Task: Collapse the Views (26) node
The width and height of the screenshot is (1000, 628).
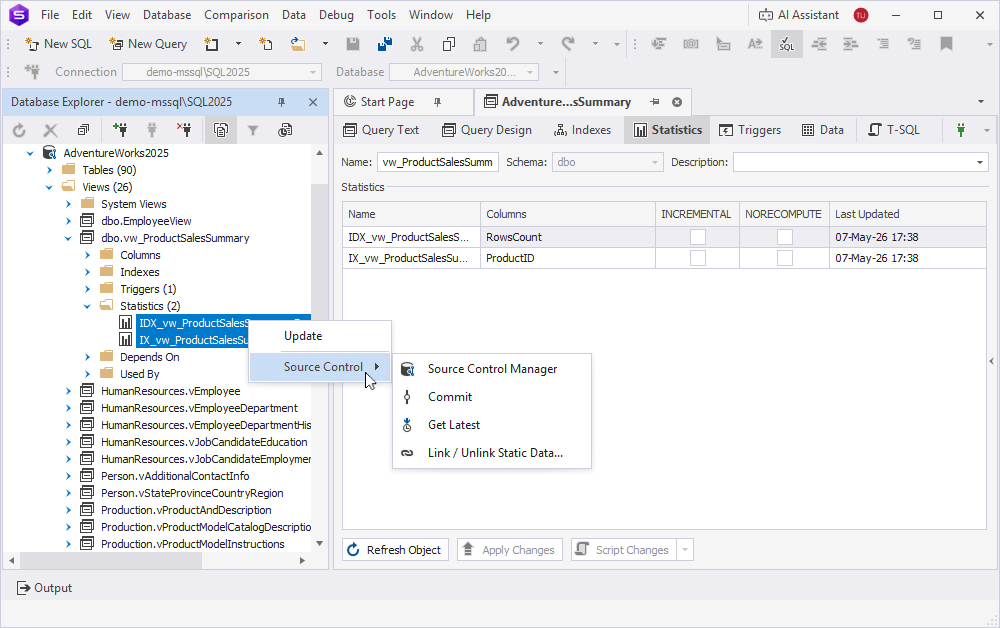Action: 49,187
